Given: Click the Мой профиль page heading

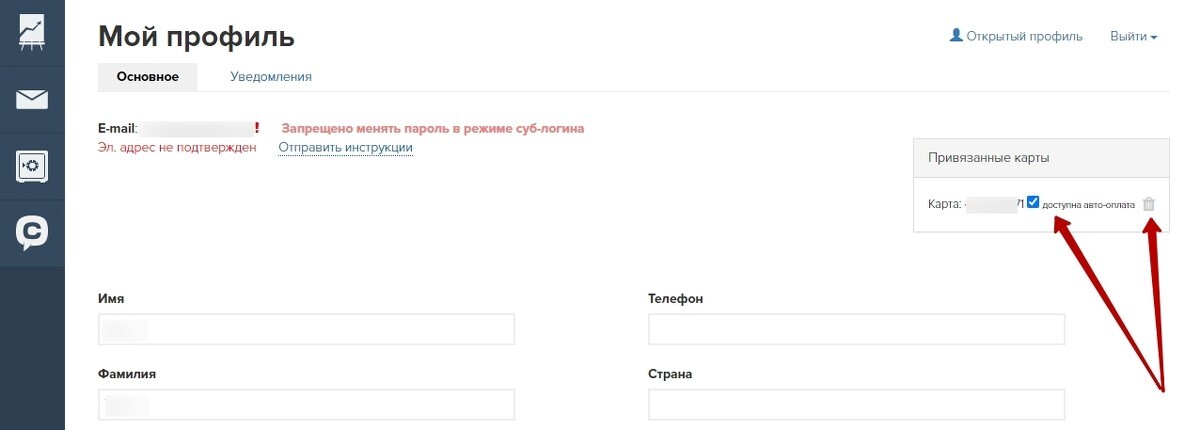Looking at the screenshot, I should [196, 37].
